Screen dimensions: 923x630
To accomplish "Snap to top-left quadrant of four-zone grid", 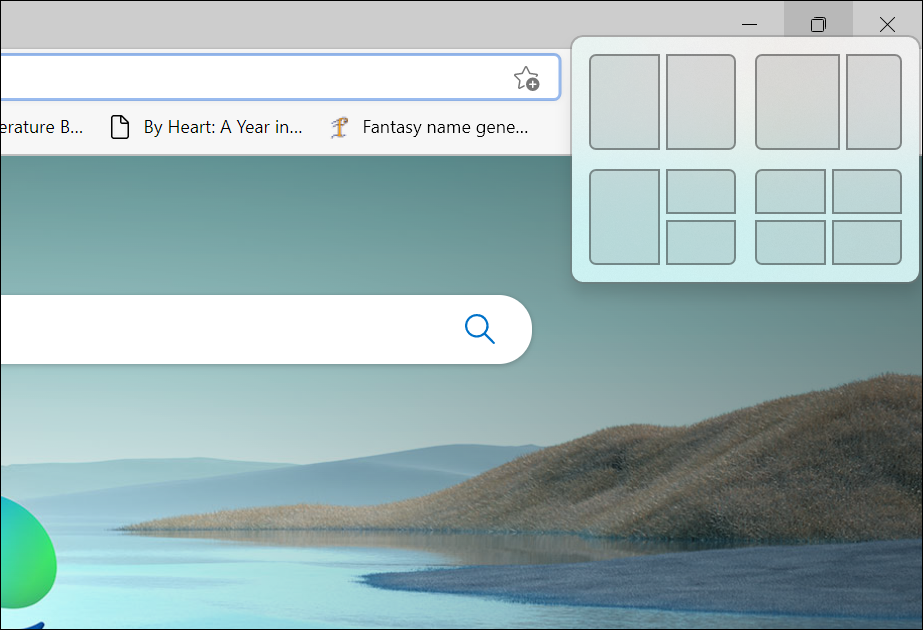I will [x=790, y=191].
